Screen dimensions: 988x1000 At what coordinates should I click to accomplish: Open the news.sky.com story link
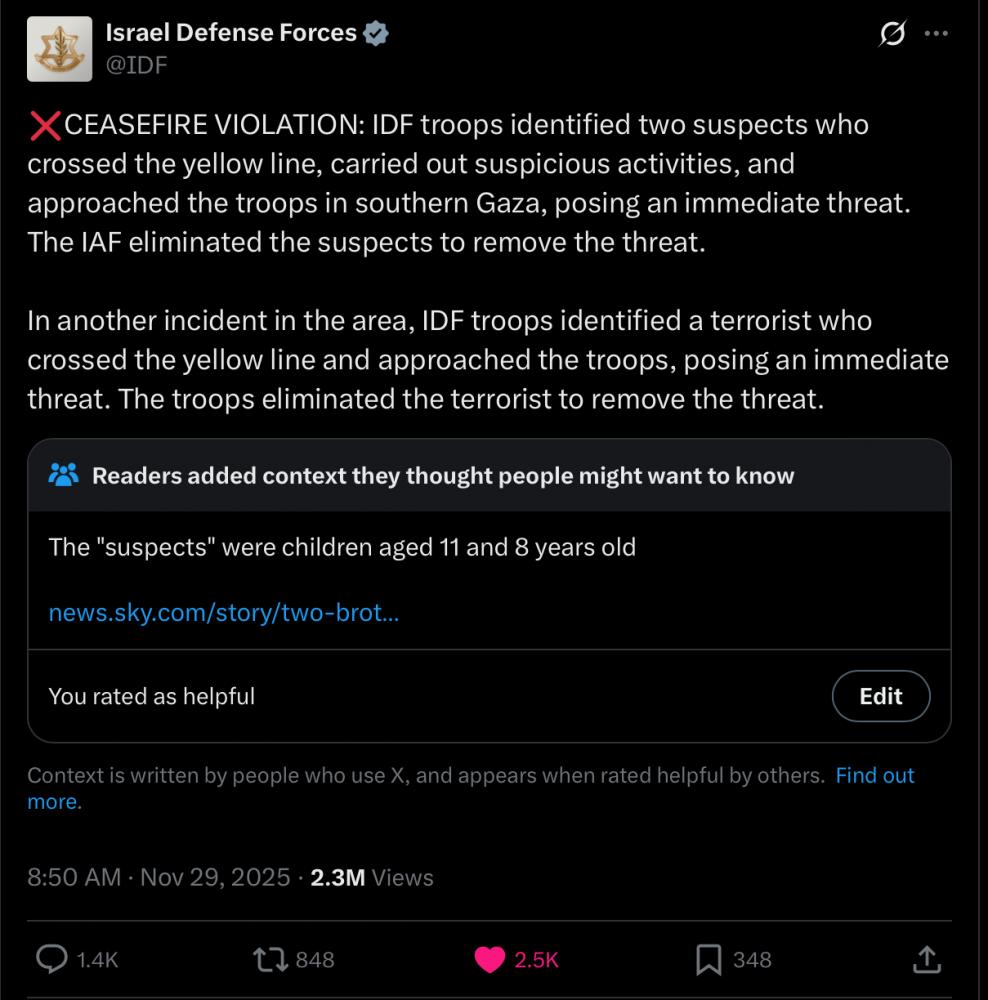pos(223,611)
